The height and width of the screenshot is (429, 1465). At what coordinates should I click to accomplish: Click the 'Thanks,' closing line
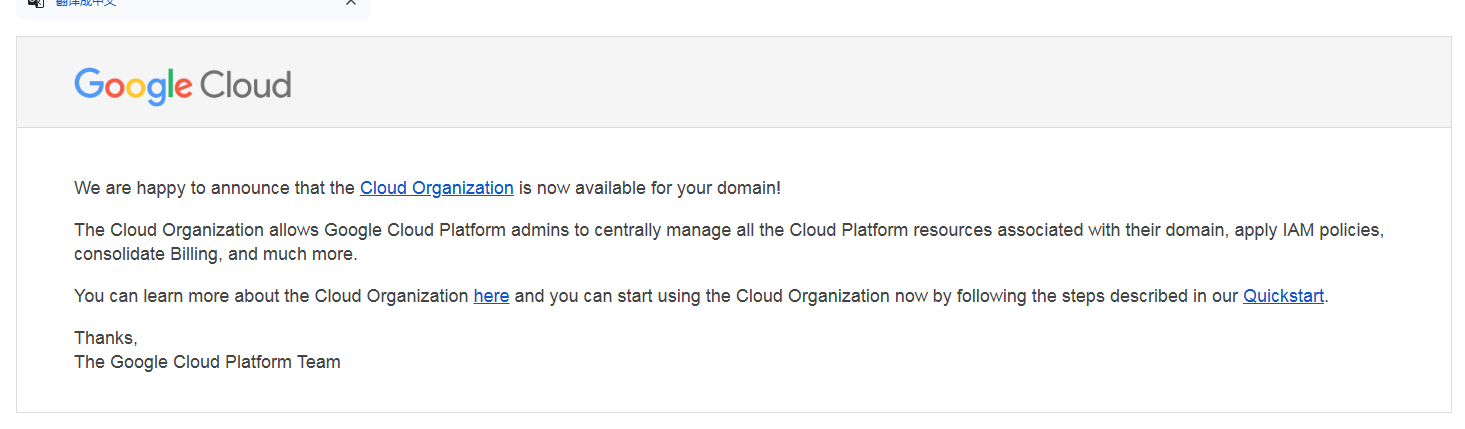point(106,338)
